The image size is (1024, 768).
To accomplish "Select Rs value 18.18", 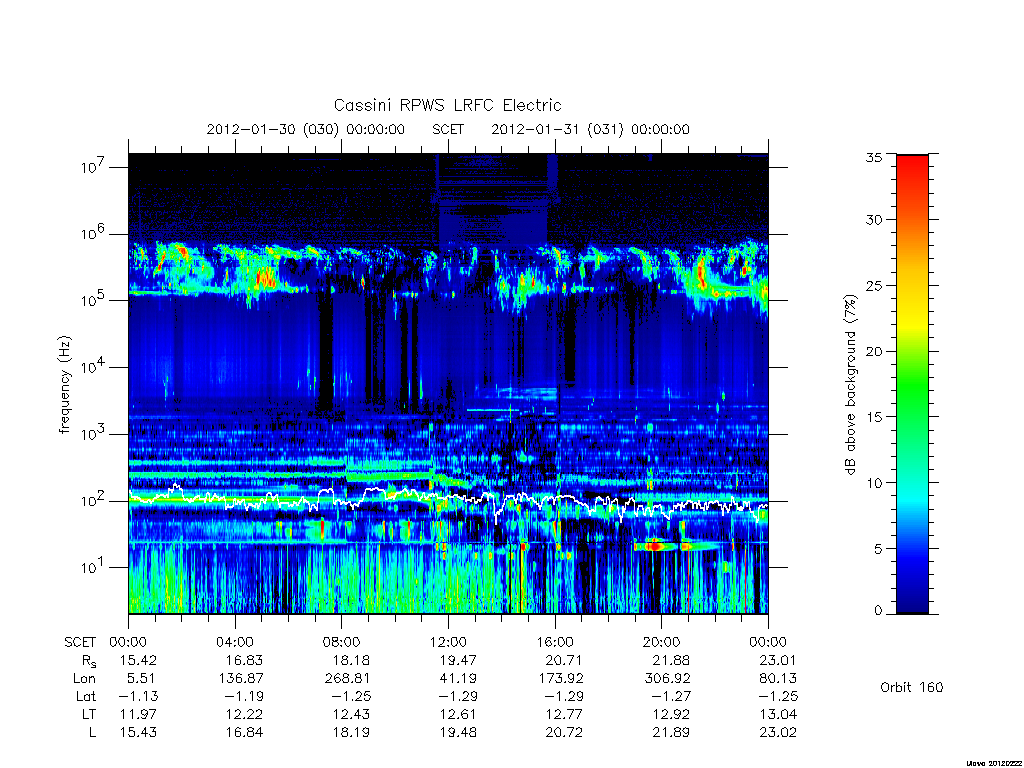I will tap(351, 660).
